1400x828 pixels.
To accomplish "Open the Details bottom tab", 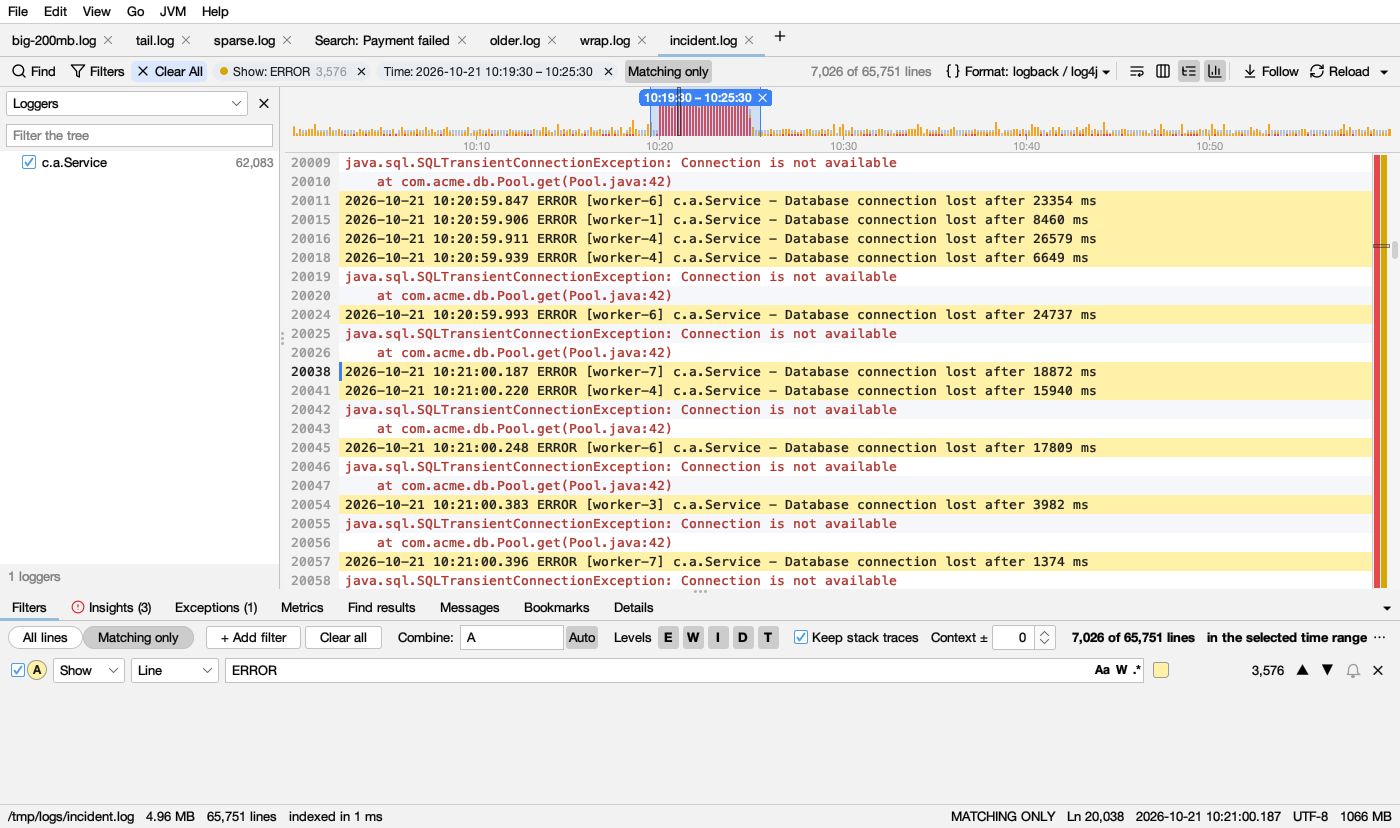I will point(634,607).
